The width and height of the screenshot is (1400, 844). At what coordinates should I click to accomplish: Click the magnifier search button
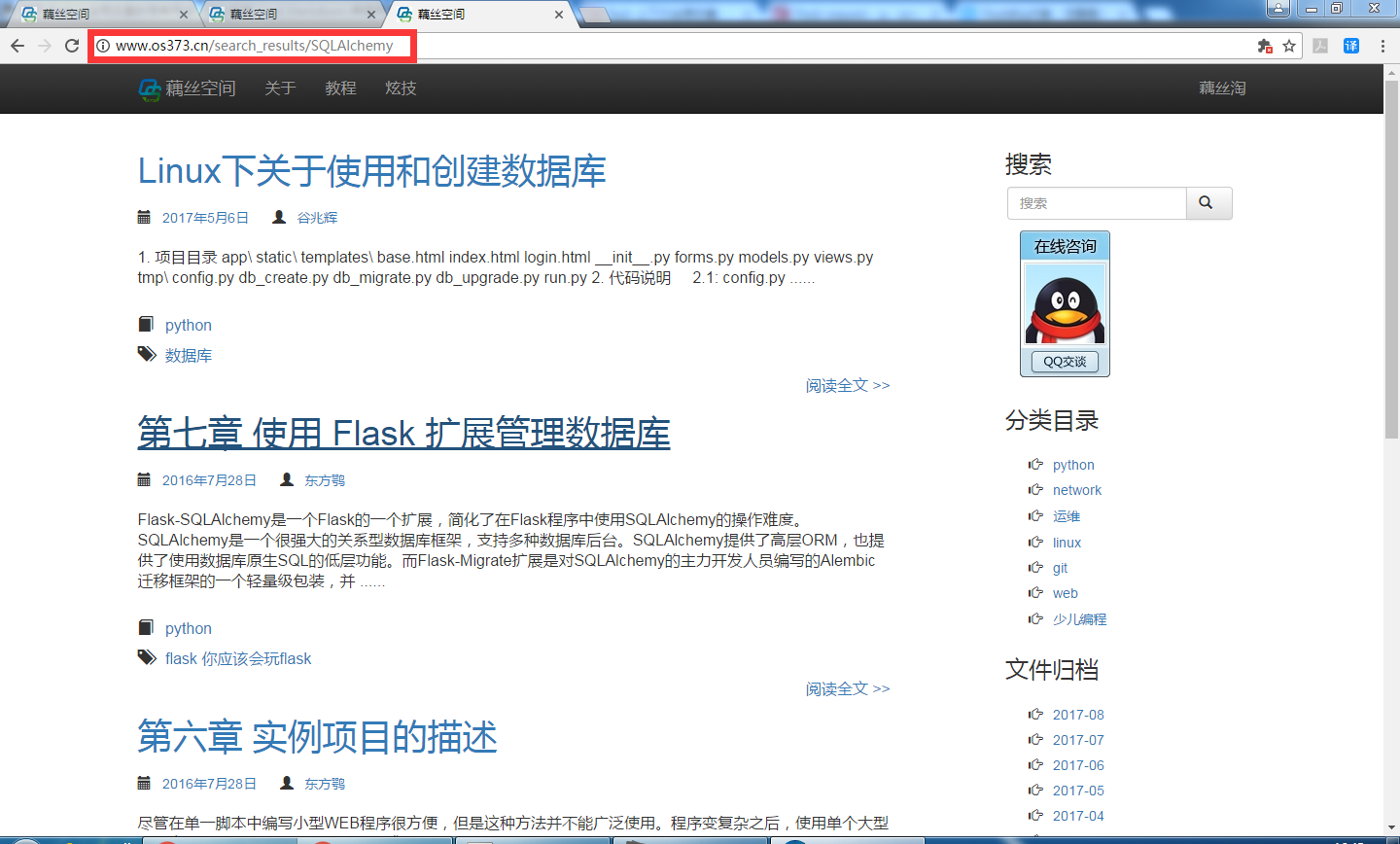(x=1207, y=202)
